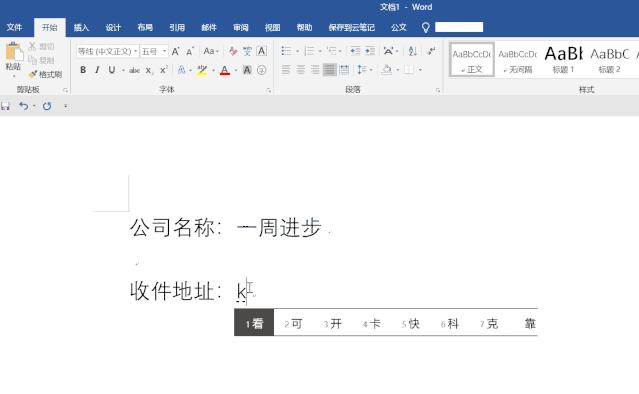Save the document from quick access toolbar

5,106
